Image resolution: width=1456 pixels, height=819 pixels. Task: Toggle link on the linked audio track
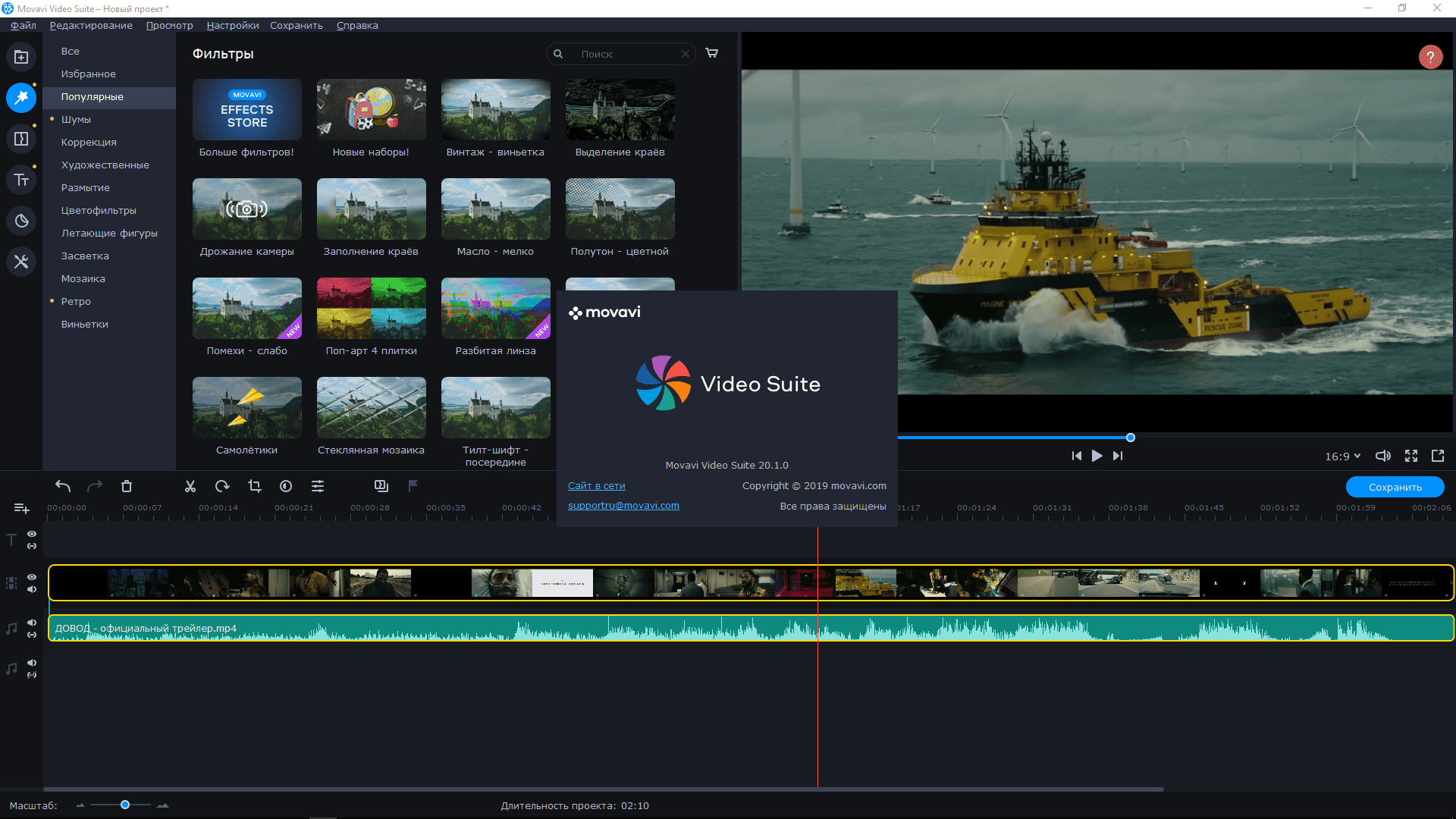[32, 635]
